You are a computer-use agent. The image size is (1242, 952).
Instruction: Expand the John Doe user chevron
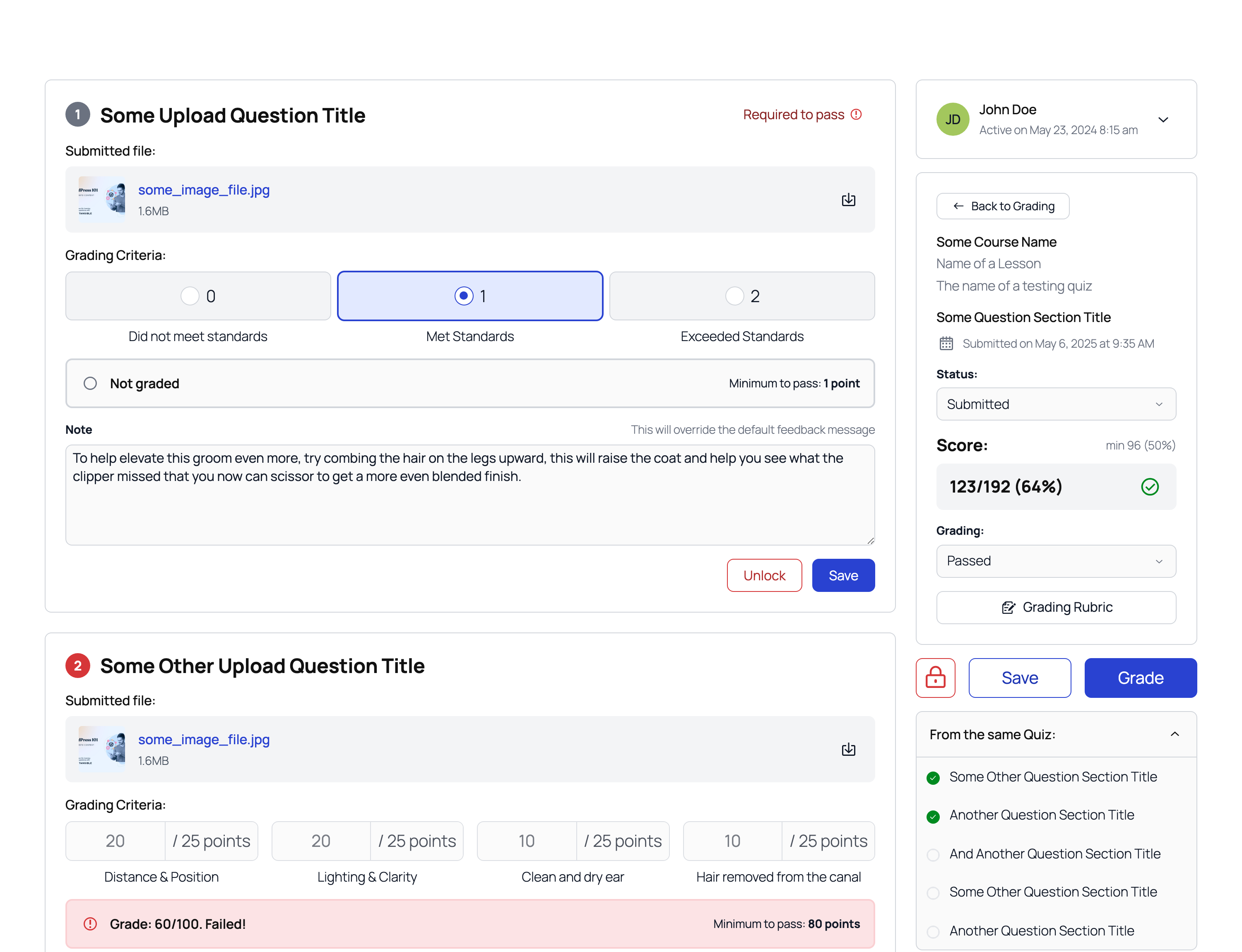[1163, 120]
